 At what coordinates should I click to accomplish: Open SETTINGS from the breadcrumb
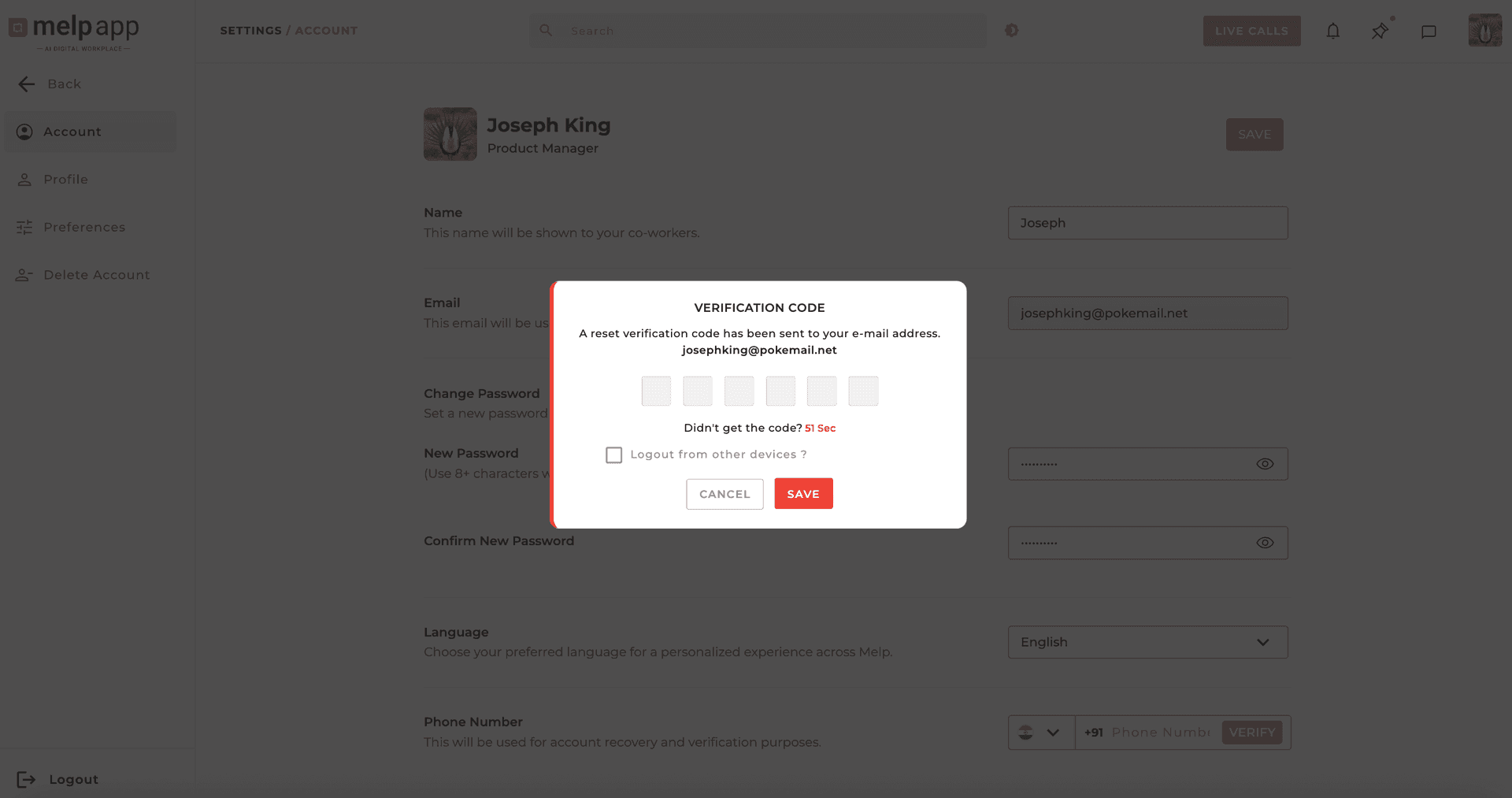tap(250, 30)
